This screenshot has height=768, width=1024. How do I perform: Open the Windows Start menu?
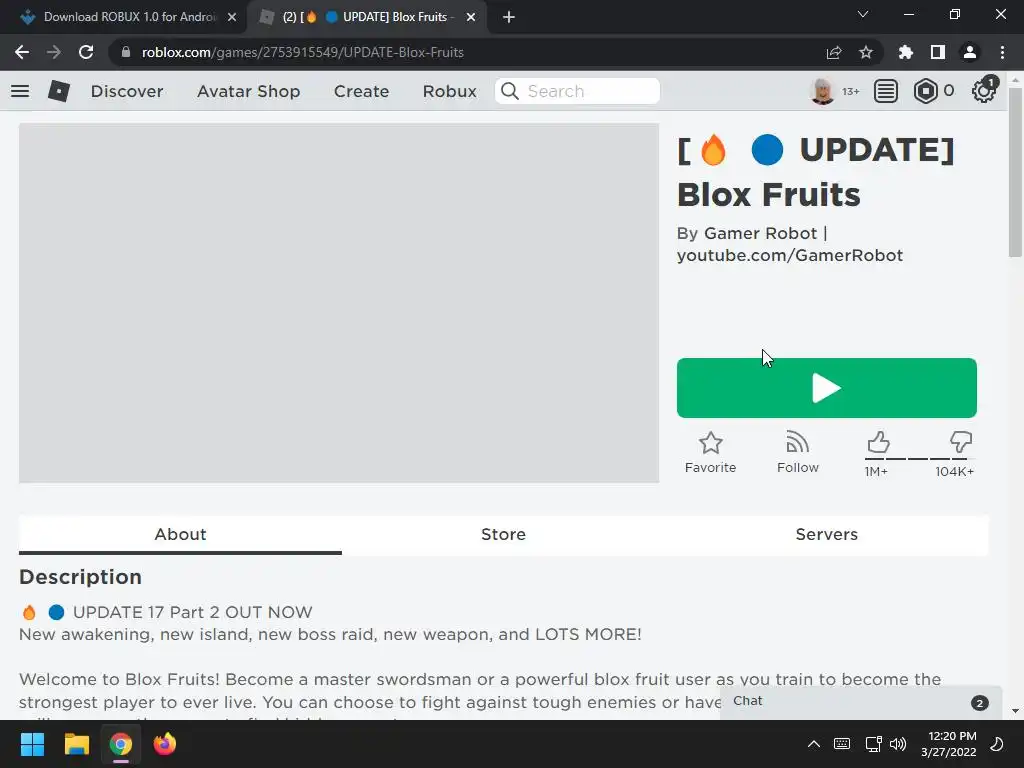click(32, 744)
